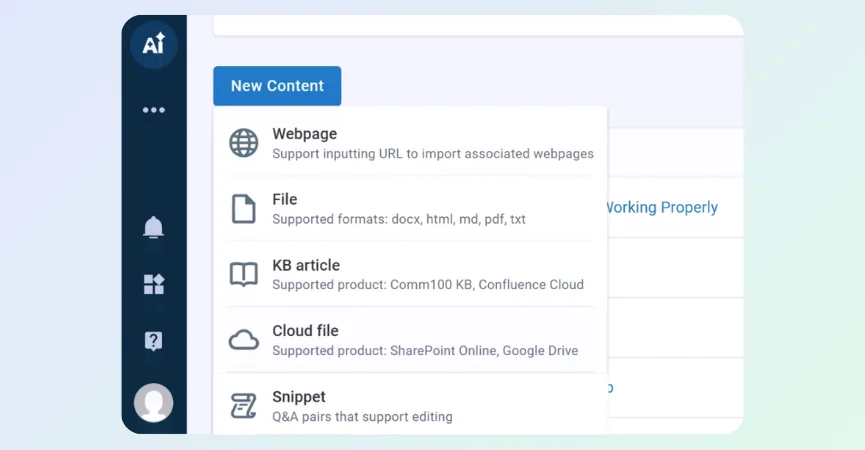865x450 pixels.
Task: Click the partially hidden blue link right of menu
Action: click(x=610, y=388)
